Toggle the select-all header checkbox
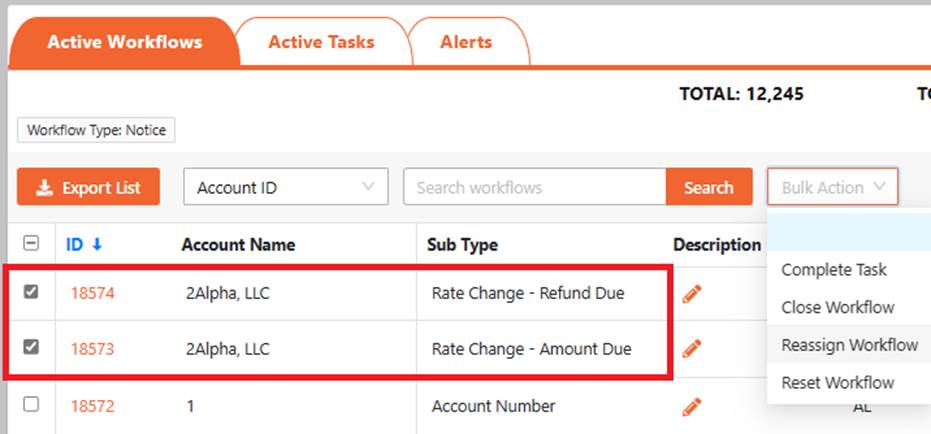This screenshot has width=931, height=434. pyautogui.click(x=31, y=244)
